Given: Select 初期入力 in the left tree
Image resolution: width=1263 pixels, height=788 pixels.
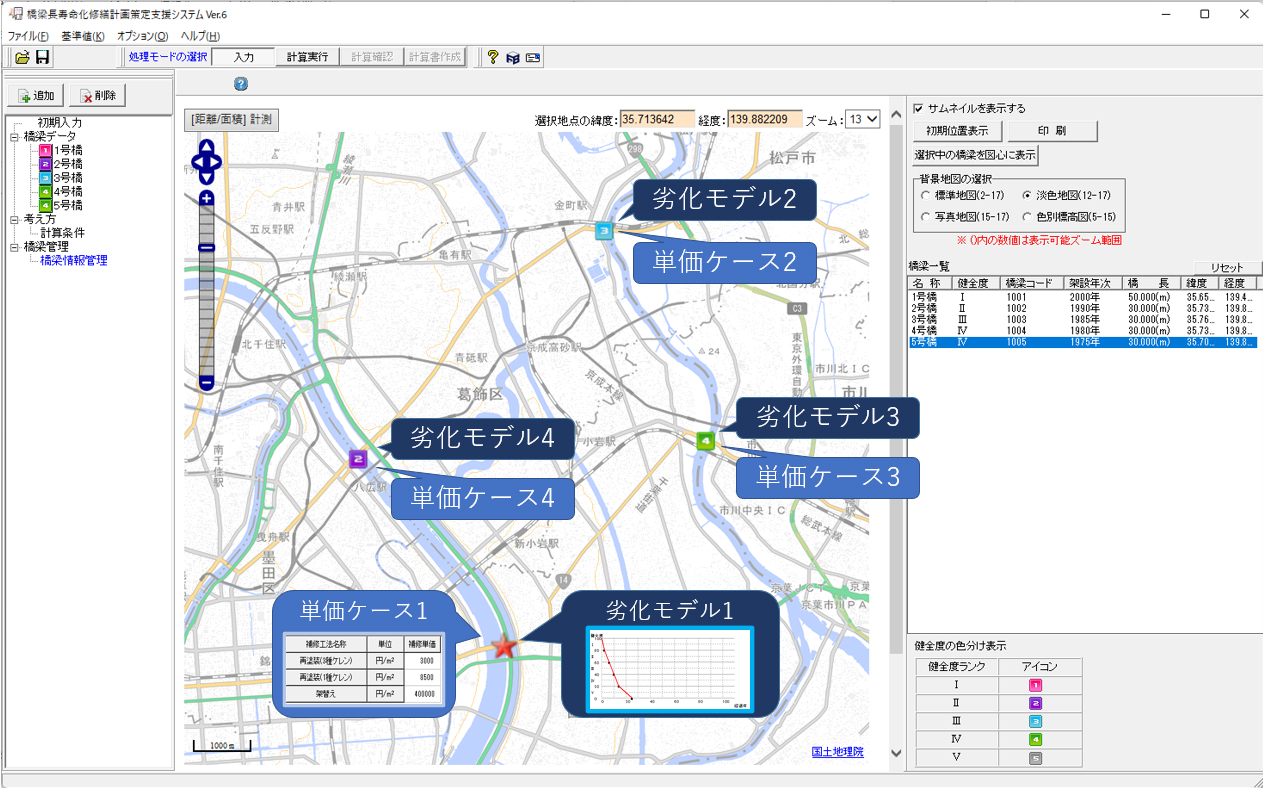Looking at the screenshot, I should (x=60, y=123).
